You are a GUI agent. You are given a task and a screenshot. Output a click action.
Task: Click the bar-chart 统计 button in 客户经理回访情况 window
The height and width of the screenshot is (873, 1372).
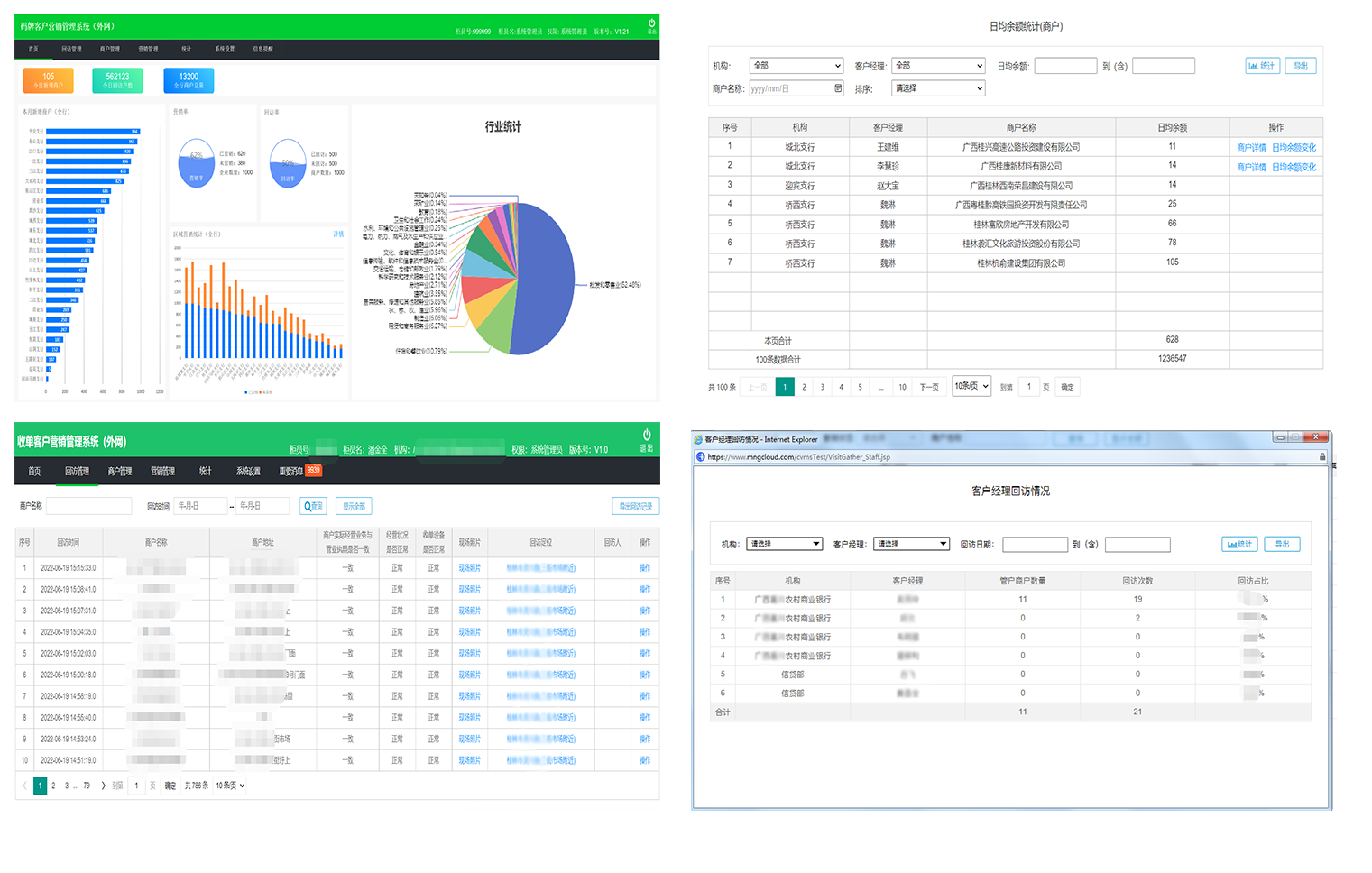tap(1239, 544)
